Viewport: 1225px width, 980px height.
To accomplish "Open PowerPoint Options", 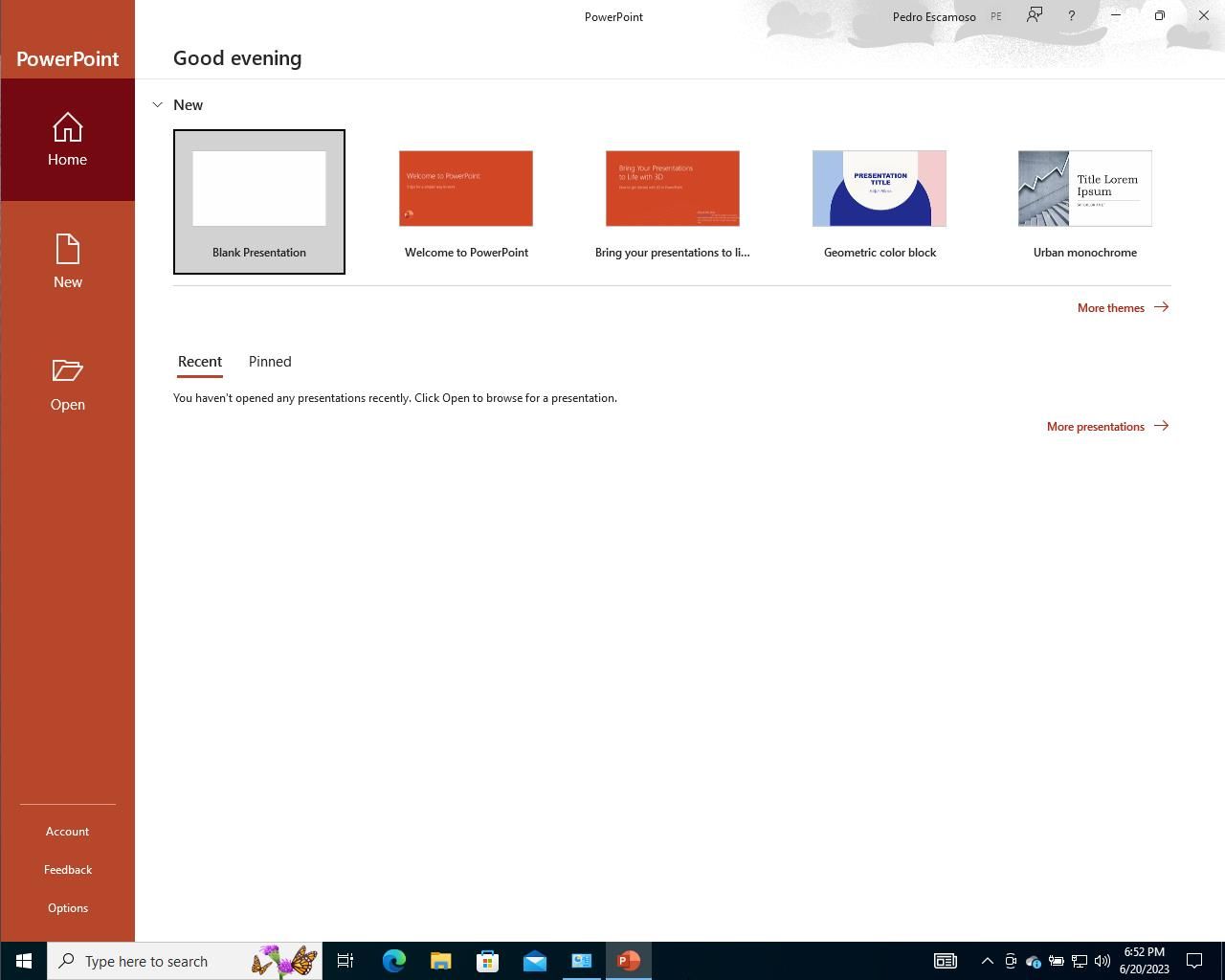I will point(67,907).
